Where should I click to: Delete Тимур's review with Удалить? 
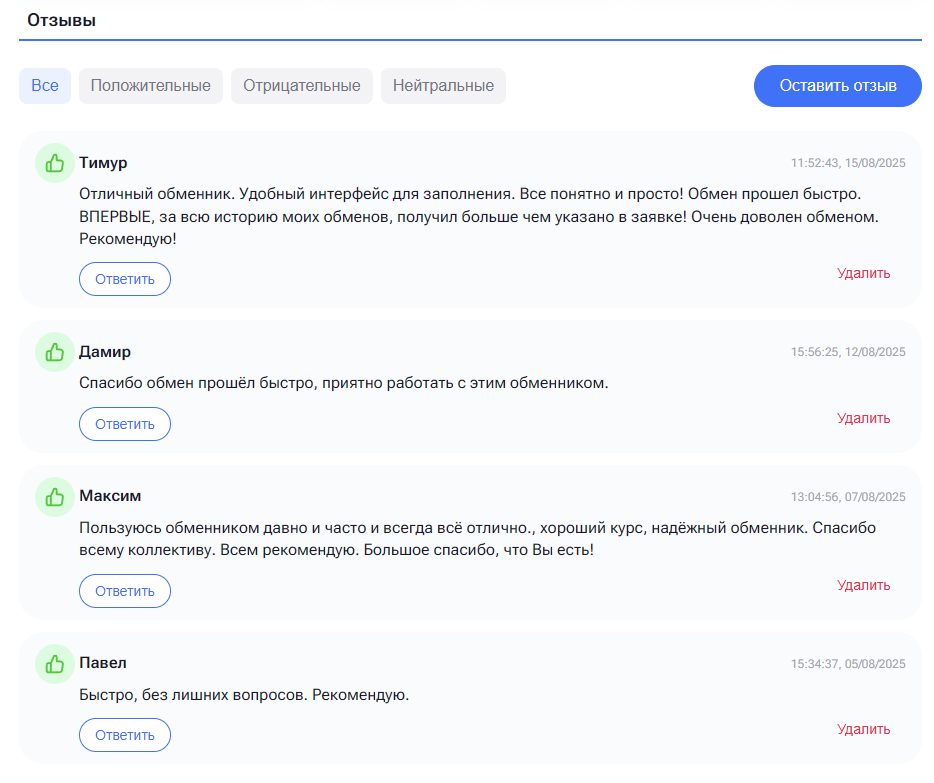tap(863, 273)
